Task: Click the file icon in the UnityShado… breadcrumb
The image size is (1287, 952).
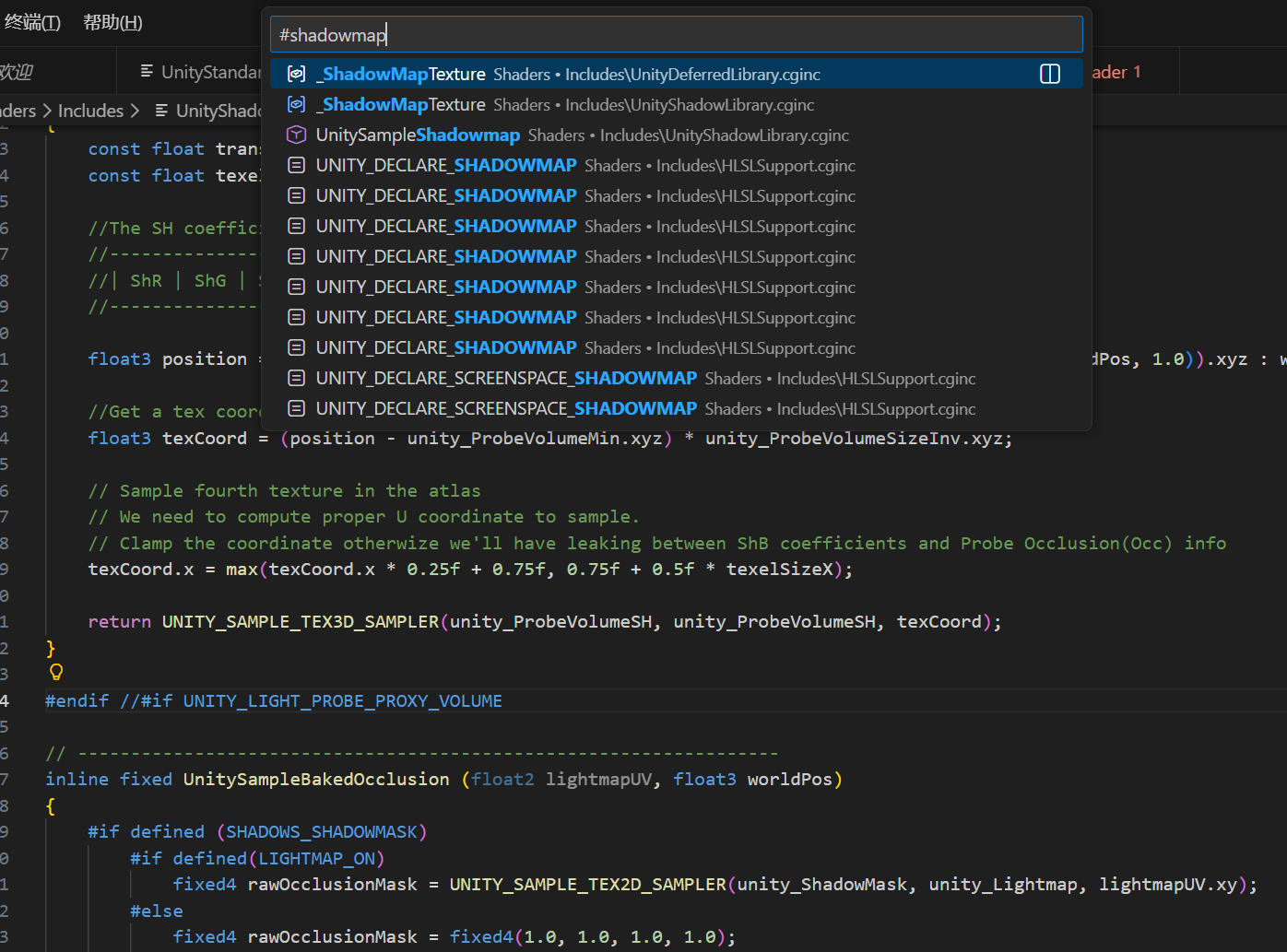Action: tap(161, 111)
